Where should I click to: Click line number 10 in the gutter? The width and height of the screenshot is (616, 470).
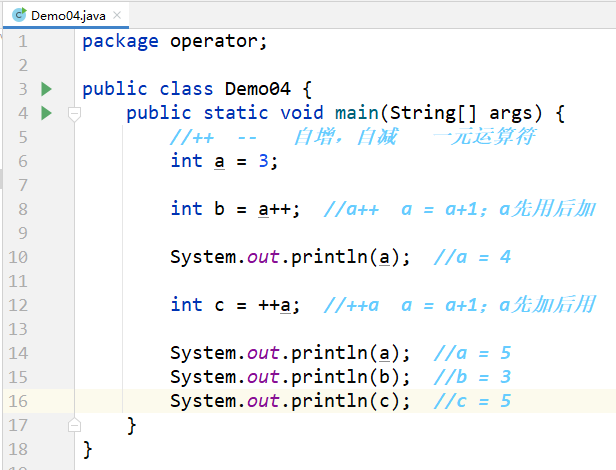18,257
